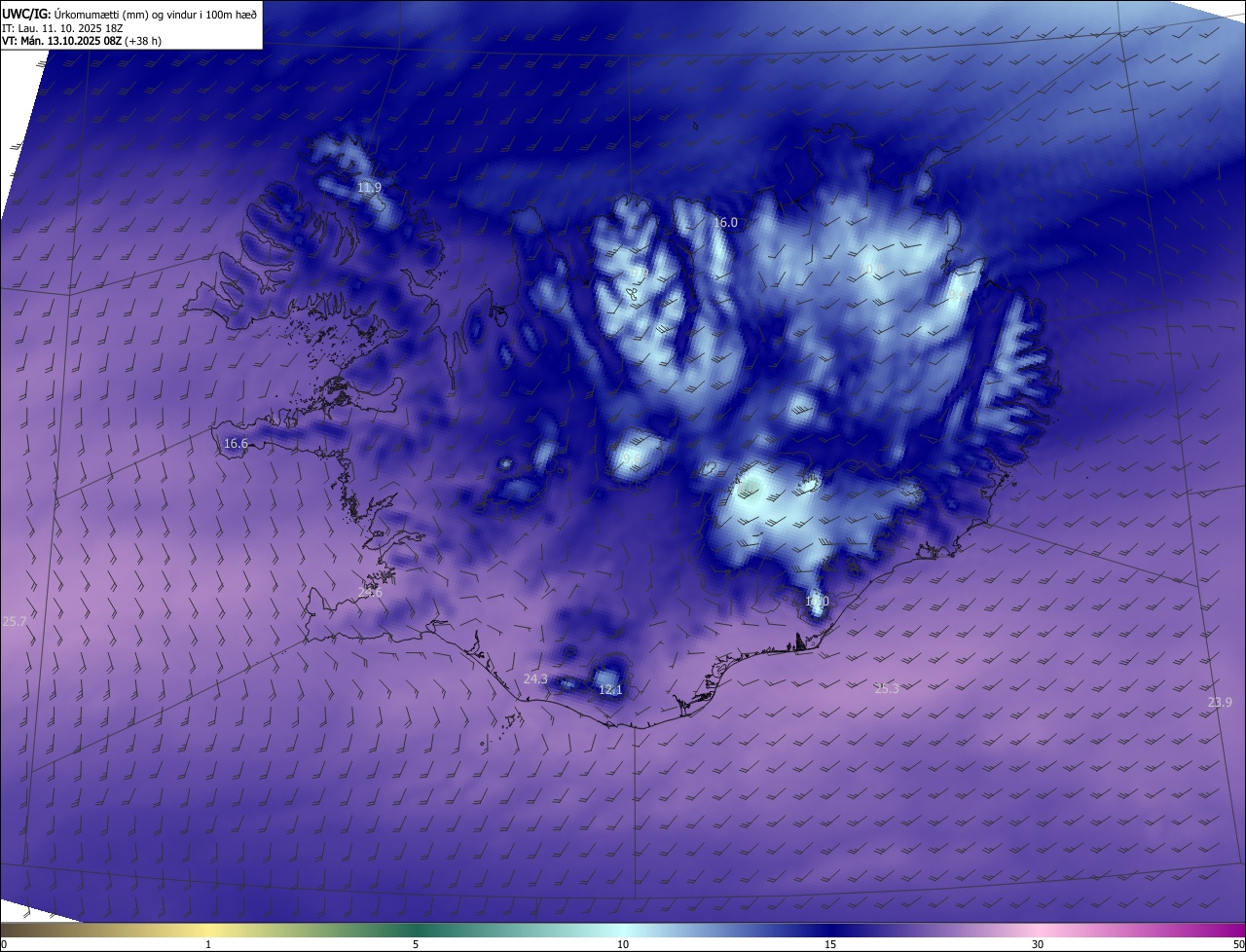The width and height of the screenshot is (1246, 952).
Task: Click the 24.3 value on the map
Action: coord(535,678)
